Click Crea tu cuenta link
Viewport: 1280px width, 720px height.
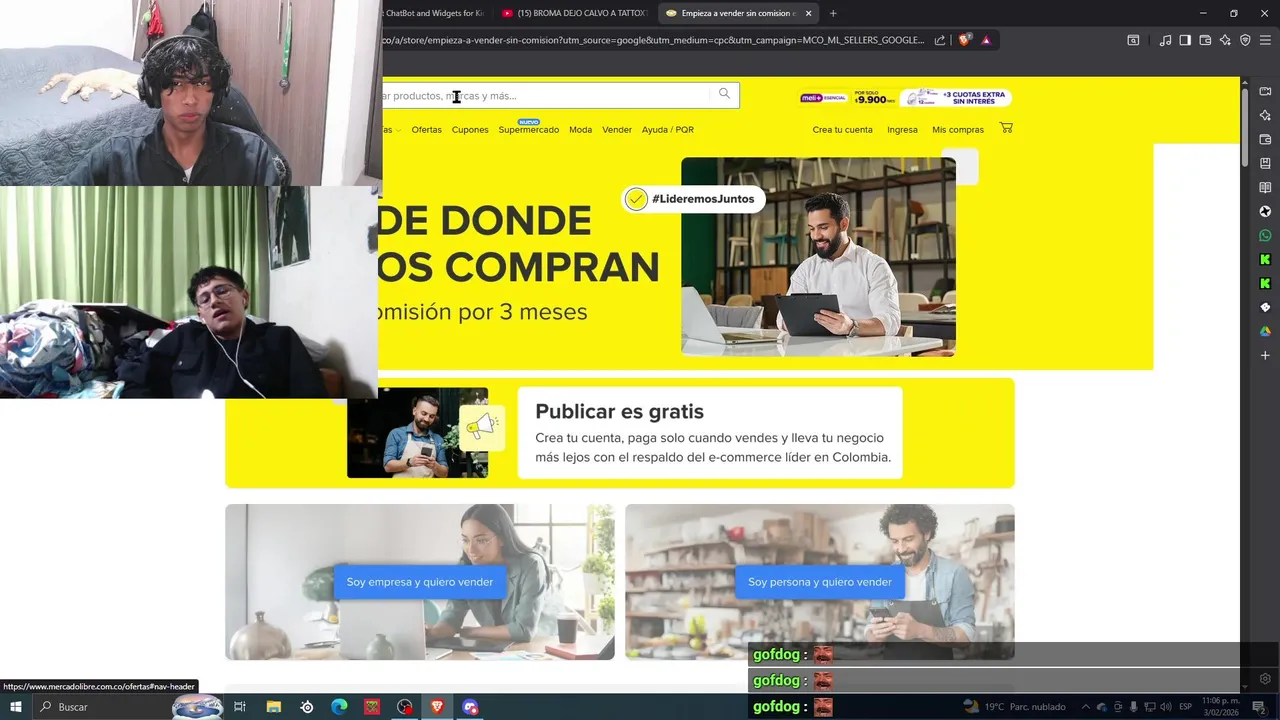tap(842, 130)
